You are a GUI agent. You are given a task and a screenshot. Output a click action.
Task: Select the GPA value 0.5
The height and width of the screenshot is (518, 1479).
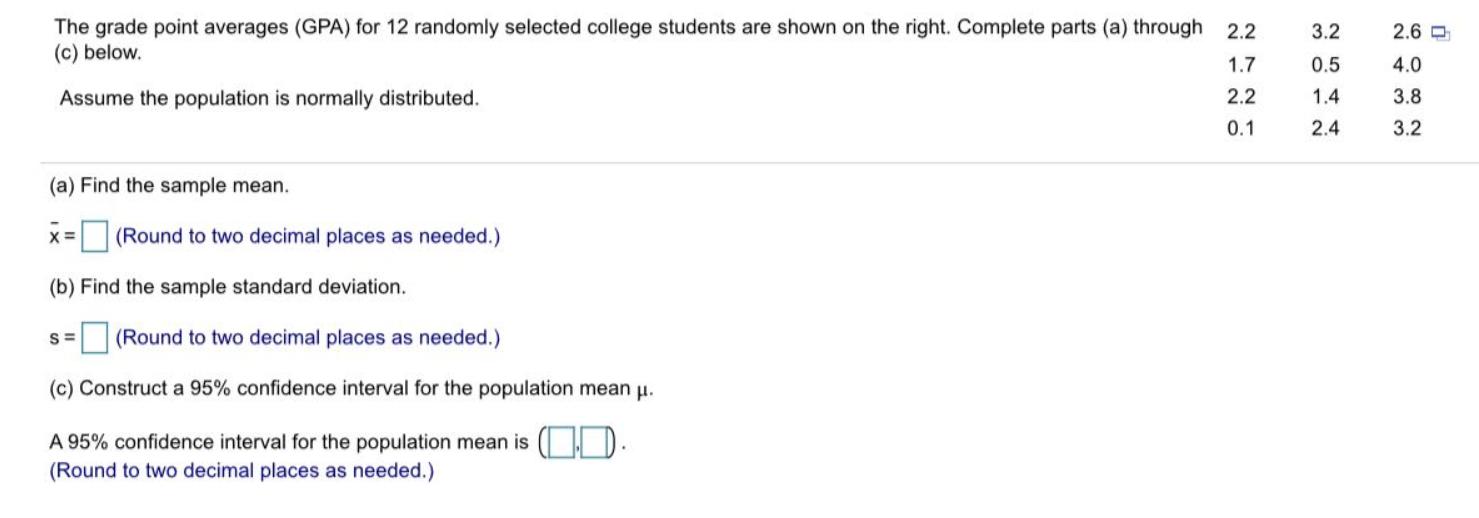(x=1325, y=66)
